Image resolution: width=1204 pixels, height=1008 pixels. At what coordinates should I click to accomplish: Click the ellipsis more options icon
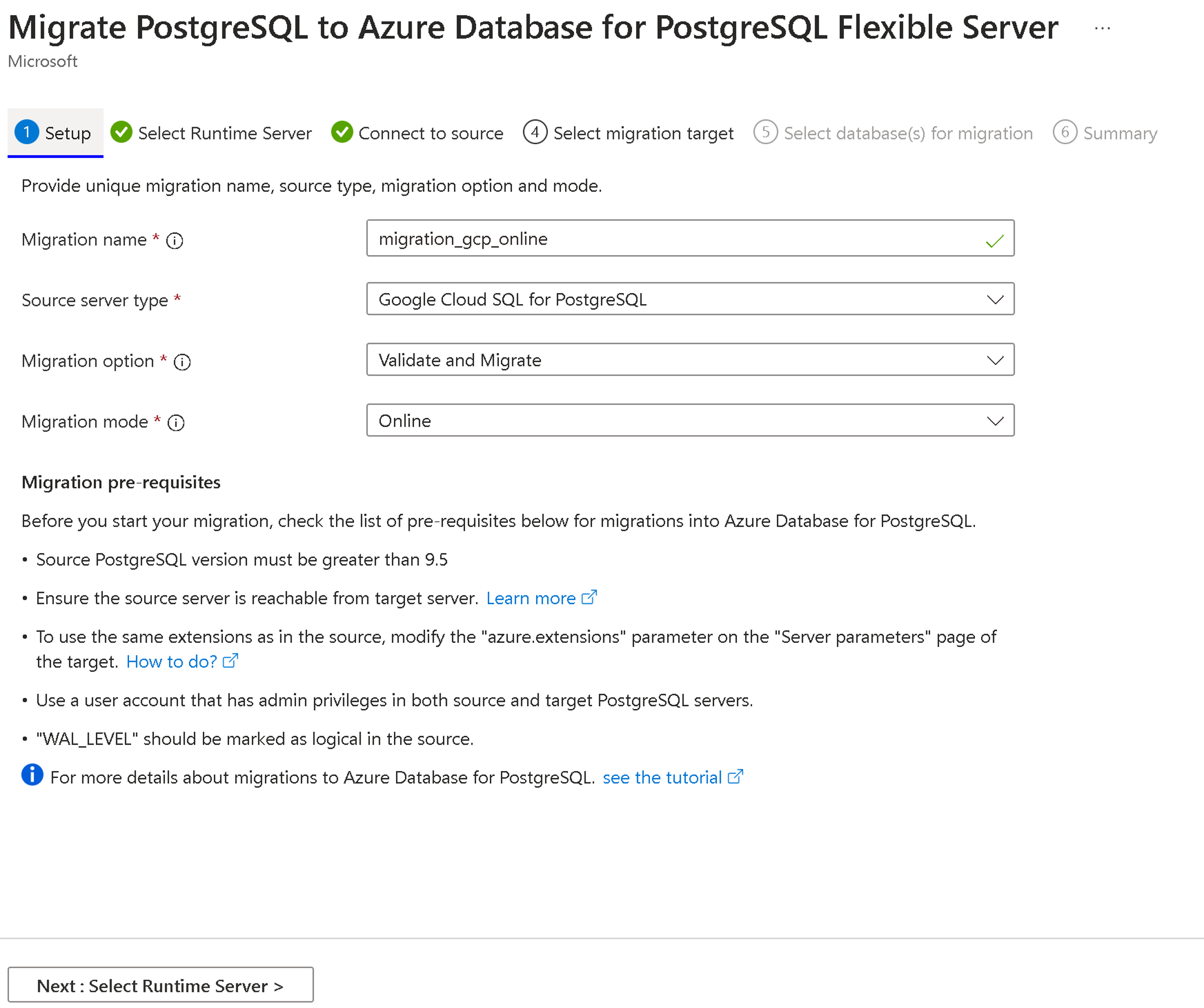click(x=1102, y=28)
